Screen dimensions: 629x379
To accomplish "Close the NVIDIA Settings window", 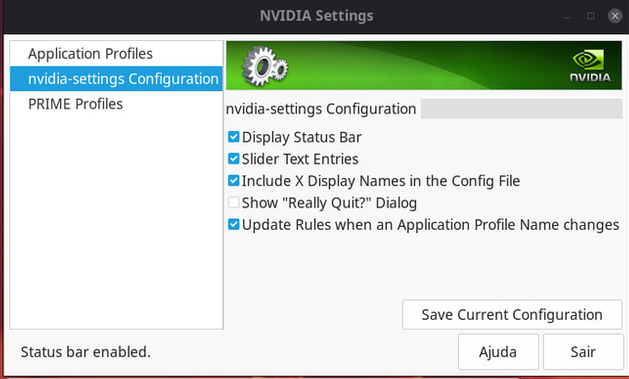I will 615,16.
